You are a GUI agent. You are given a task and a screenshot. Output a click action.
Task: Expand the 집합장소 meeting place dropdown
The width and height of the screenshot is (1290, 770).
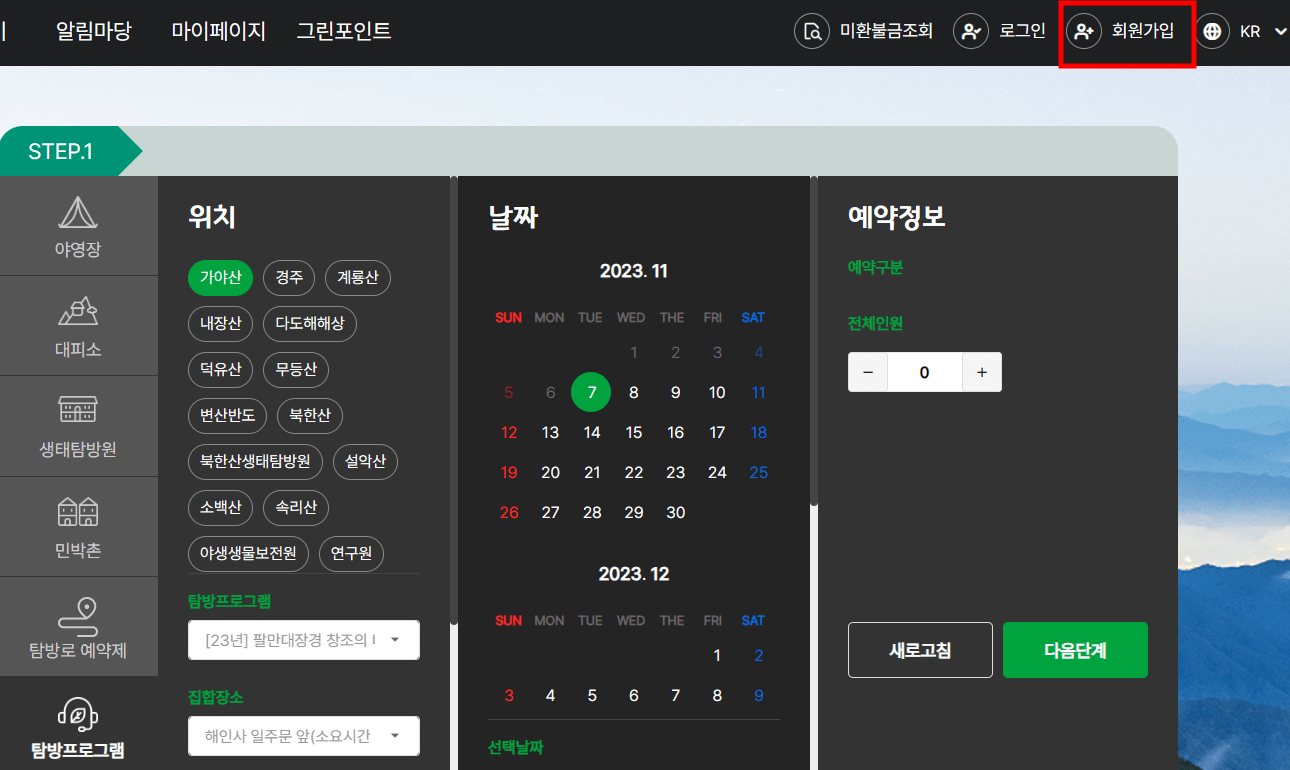click(x=303, y=736)
